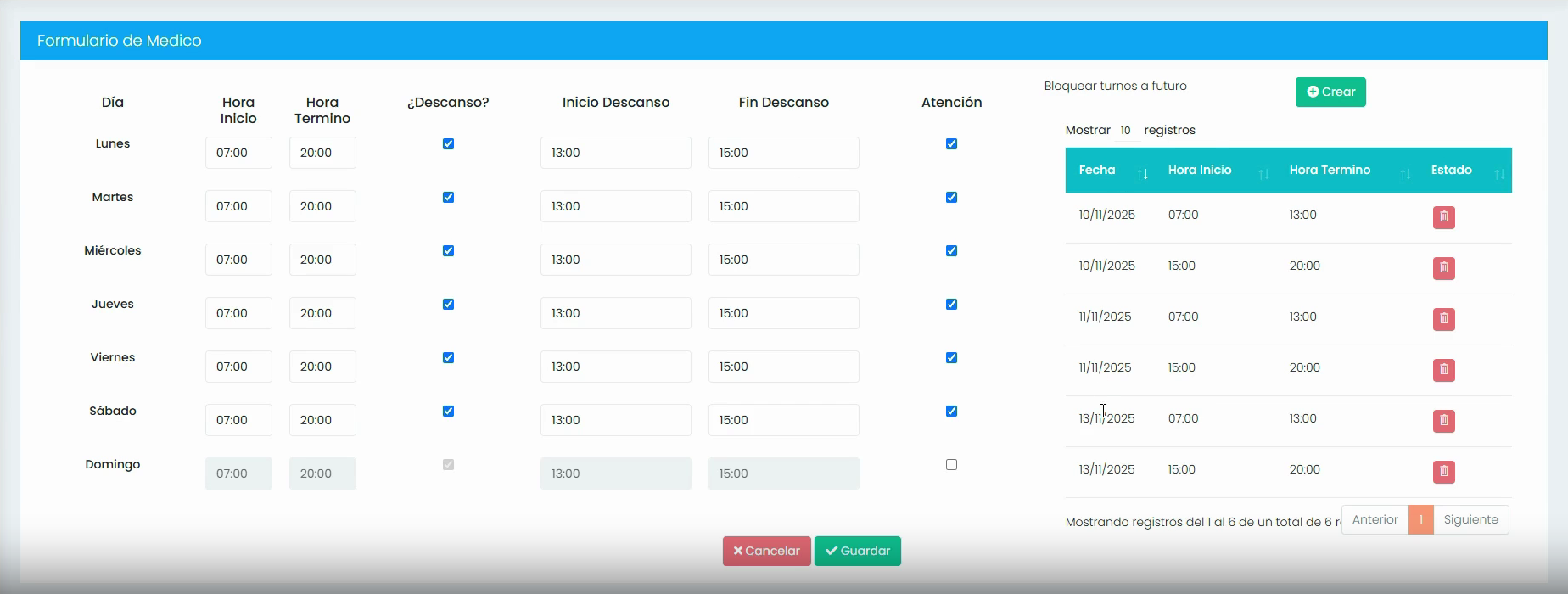Image resolution: width=1568 pixels, height=594 pixels.
Task: Edit Lunes Fin Descanso field
Action: coord(784,153)
